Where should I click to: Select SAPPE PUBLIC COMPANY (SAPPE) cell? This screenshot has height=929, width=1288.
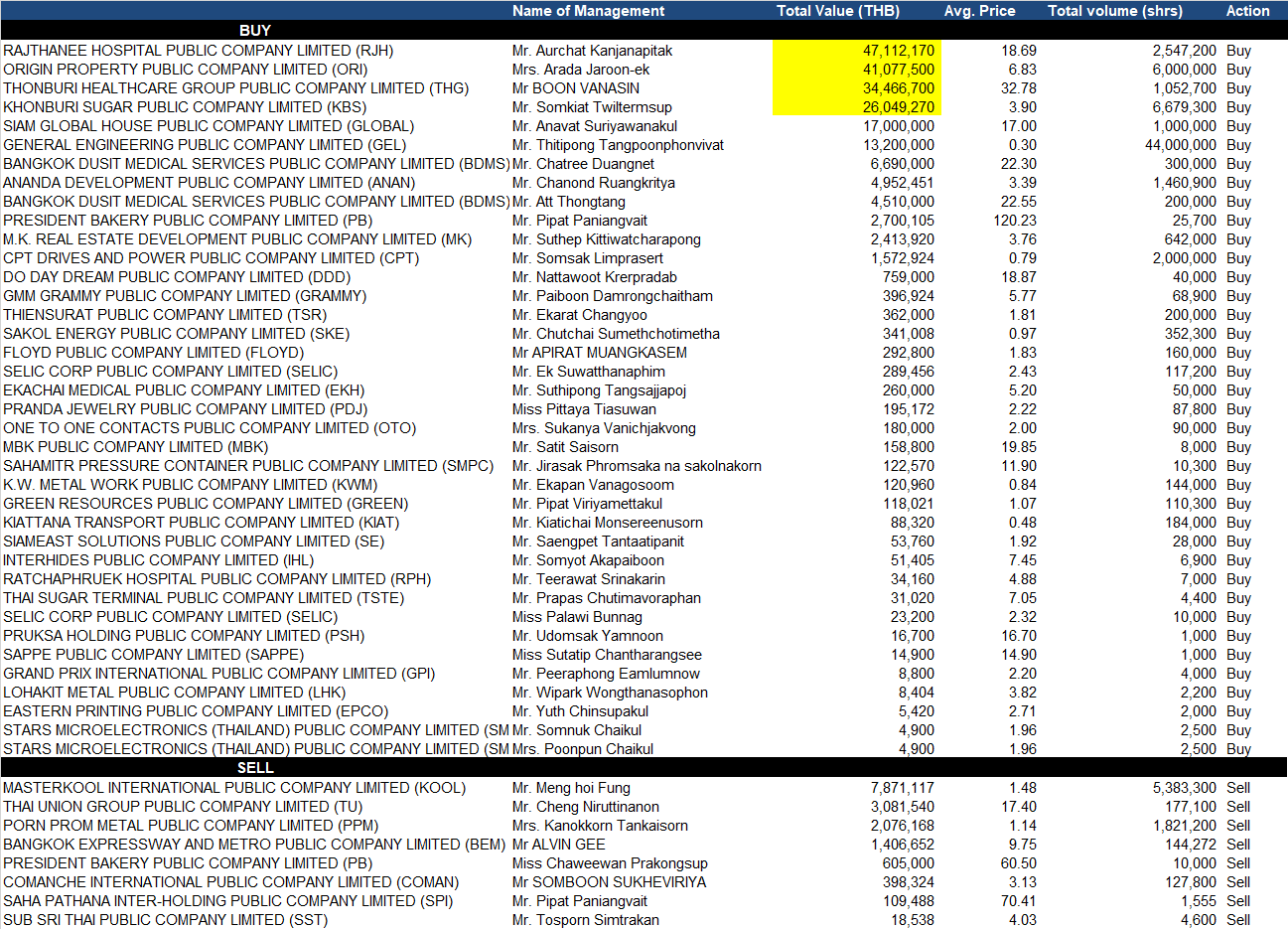[154, 655]
